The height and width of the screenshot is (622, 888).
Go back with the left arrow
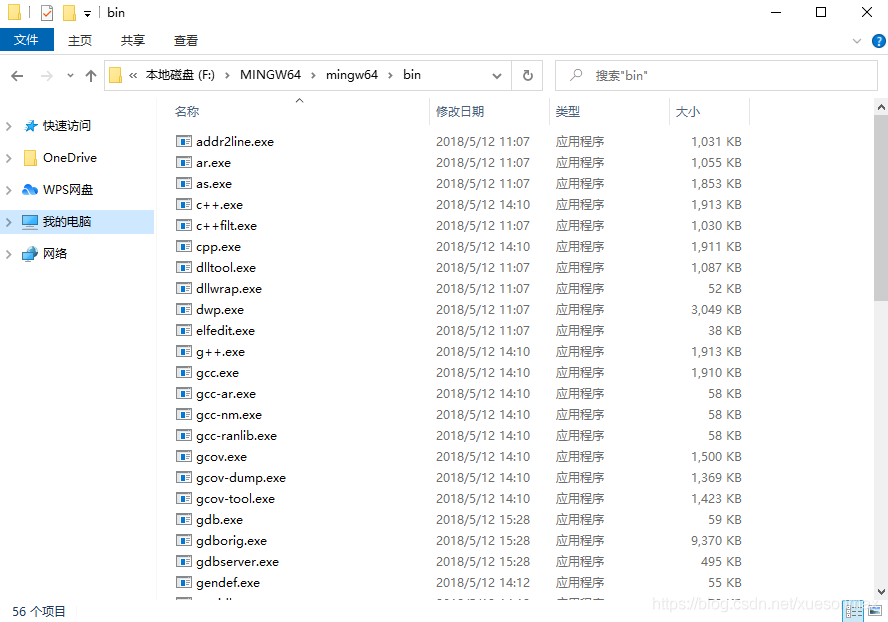tap(17, 75)
